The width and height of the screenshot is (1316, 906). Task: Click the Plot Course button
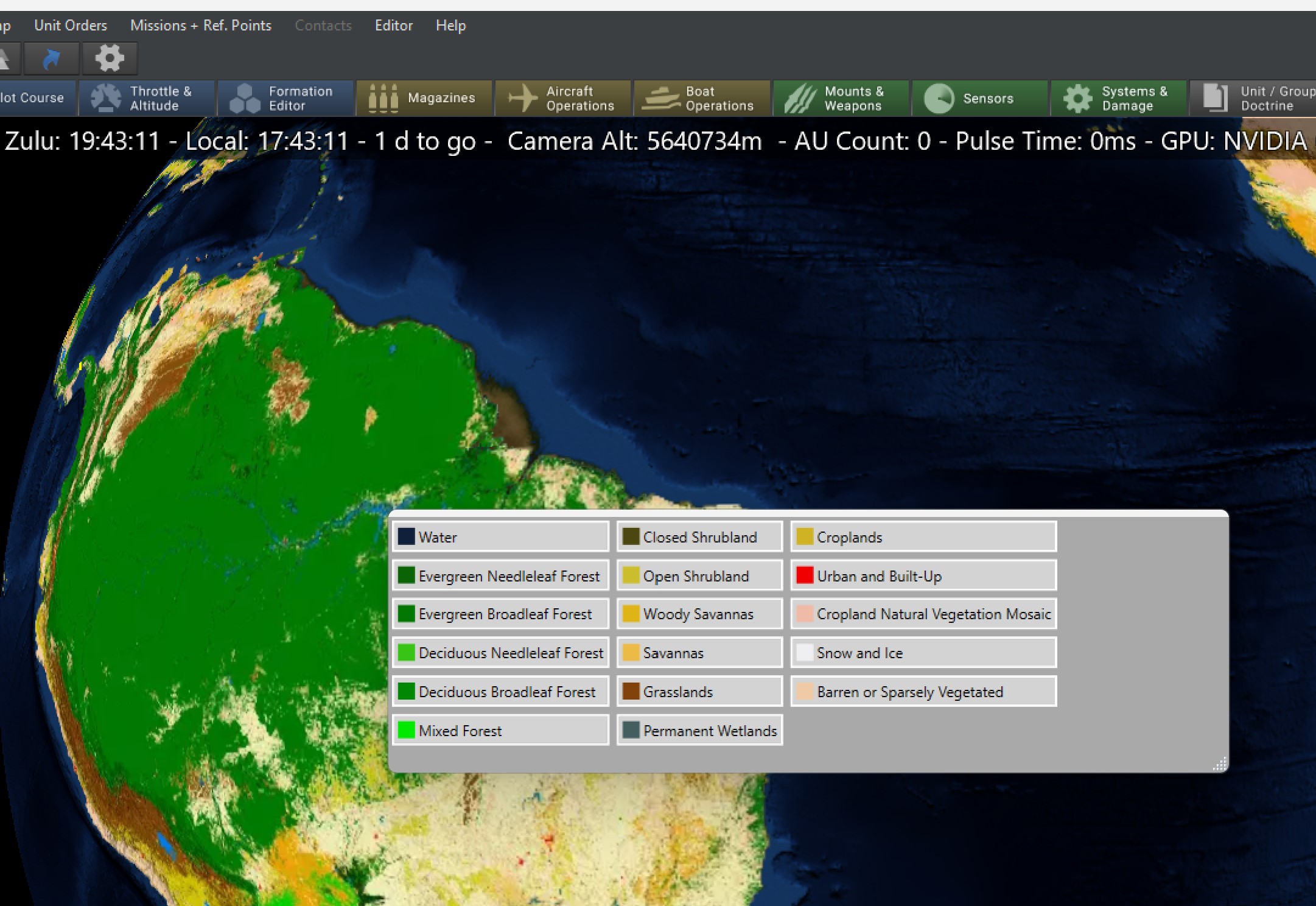coord(37,98)
